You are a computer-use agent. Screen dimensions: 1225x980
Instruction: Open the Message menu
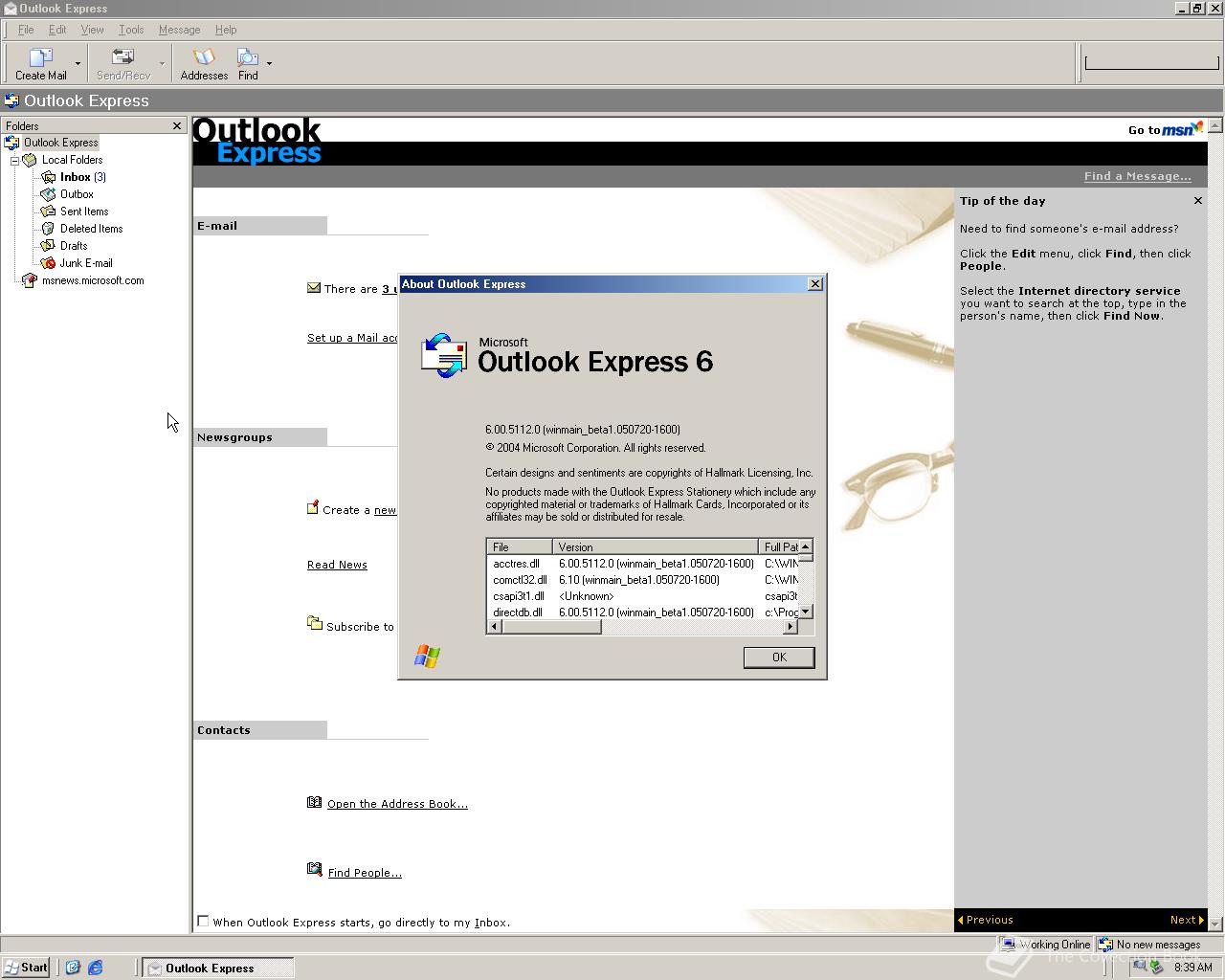click(x=179, y=30)
